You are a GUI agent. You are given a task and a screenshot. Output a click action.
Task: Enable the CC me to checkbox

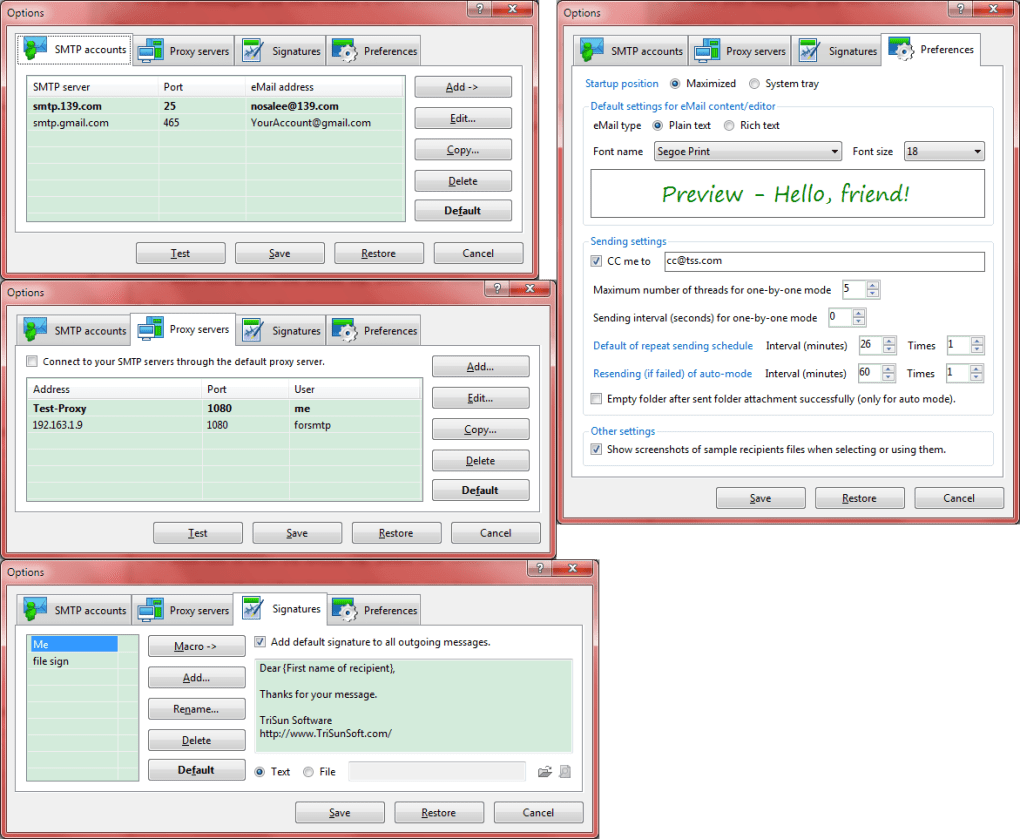[x=596, y=261]
